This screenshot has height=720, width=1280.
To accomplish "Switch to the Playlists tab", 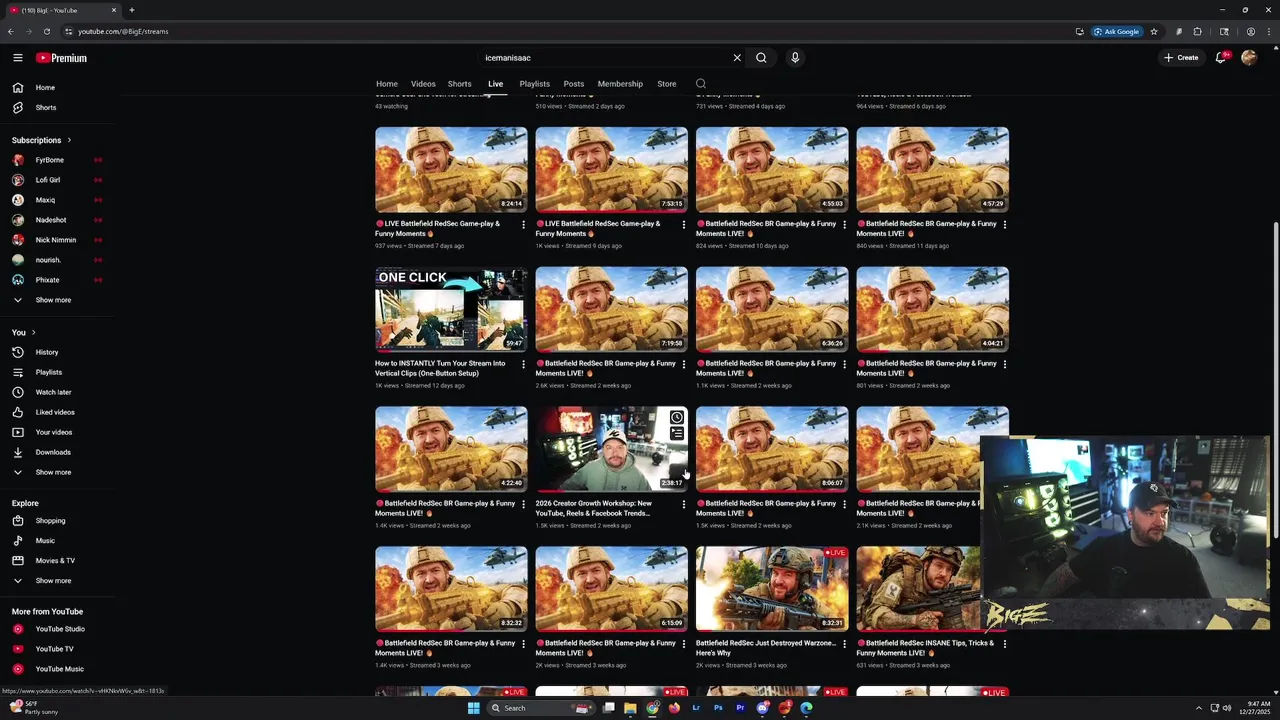I will coord(534,84).
